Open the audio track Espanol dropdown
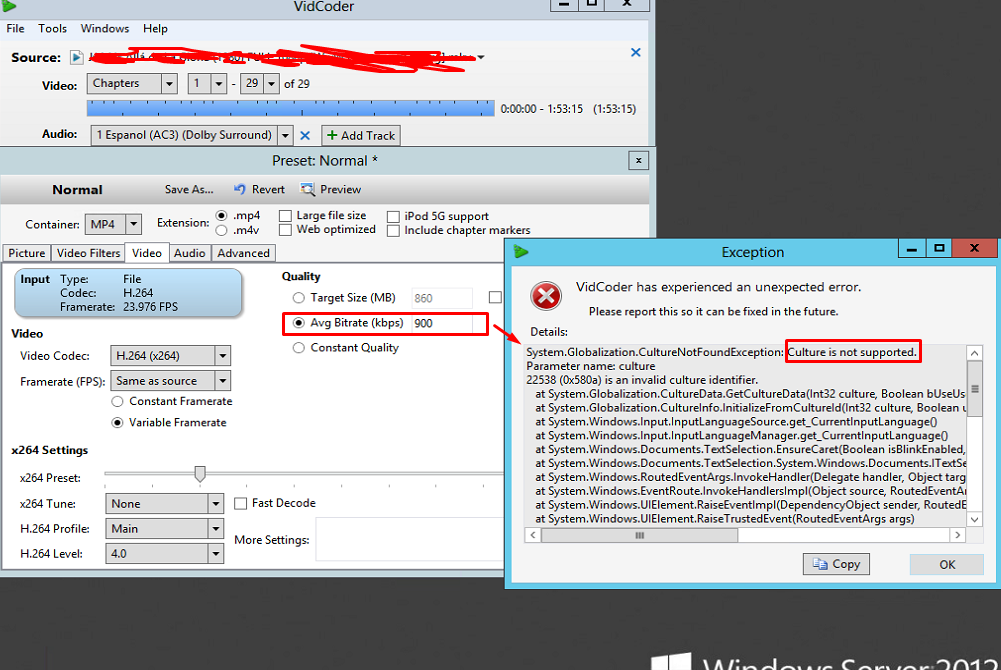The image size is (1001, 670). [x=285, y=135]
